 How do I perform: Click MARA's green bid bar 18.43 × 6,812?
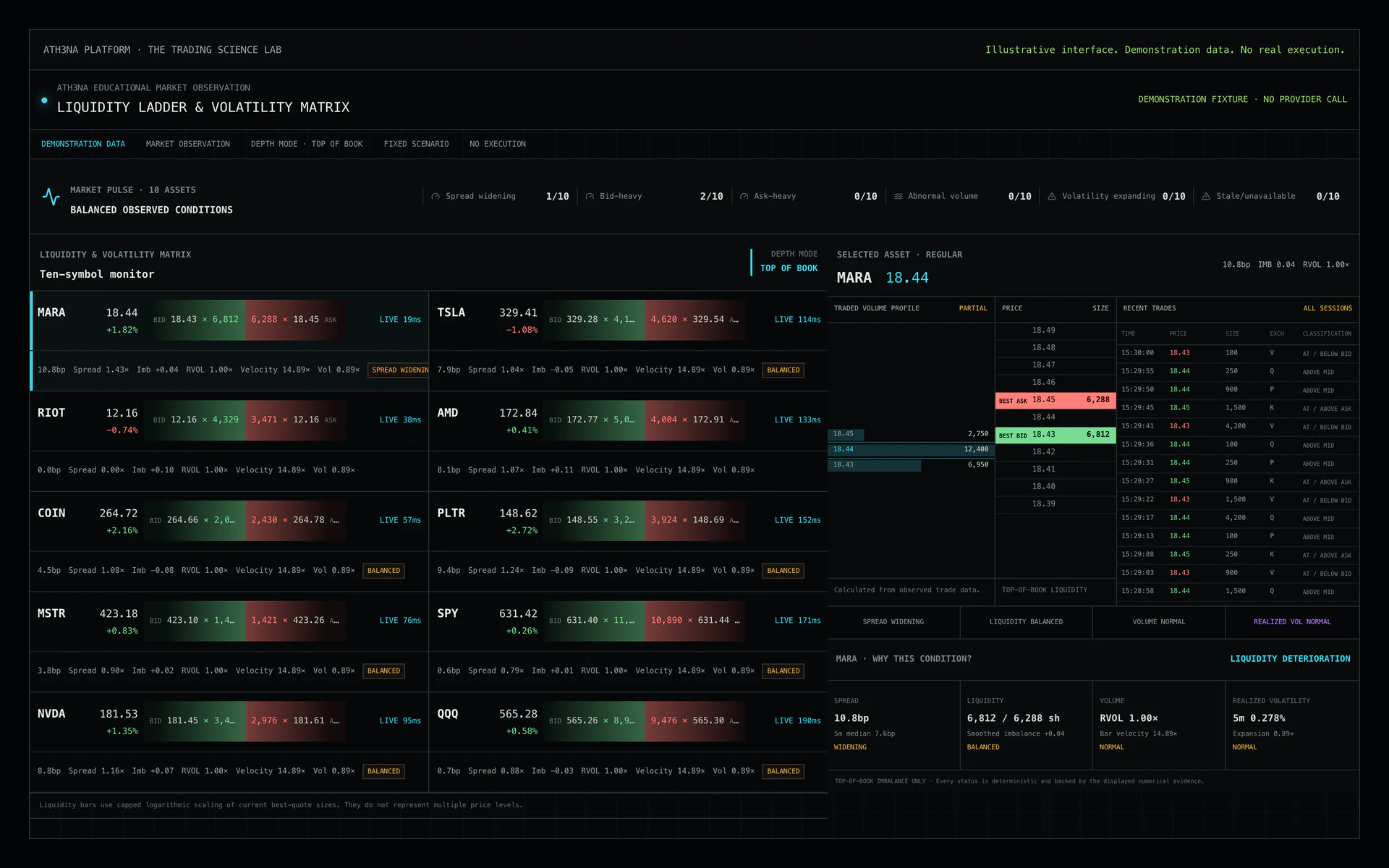pos(195,320)
